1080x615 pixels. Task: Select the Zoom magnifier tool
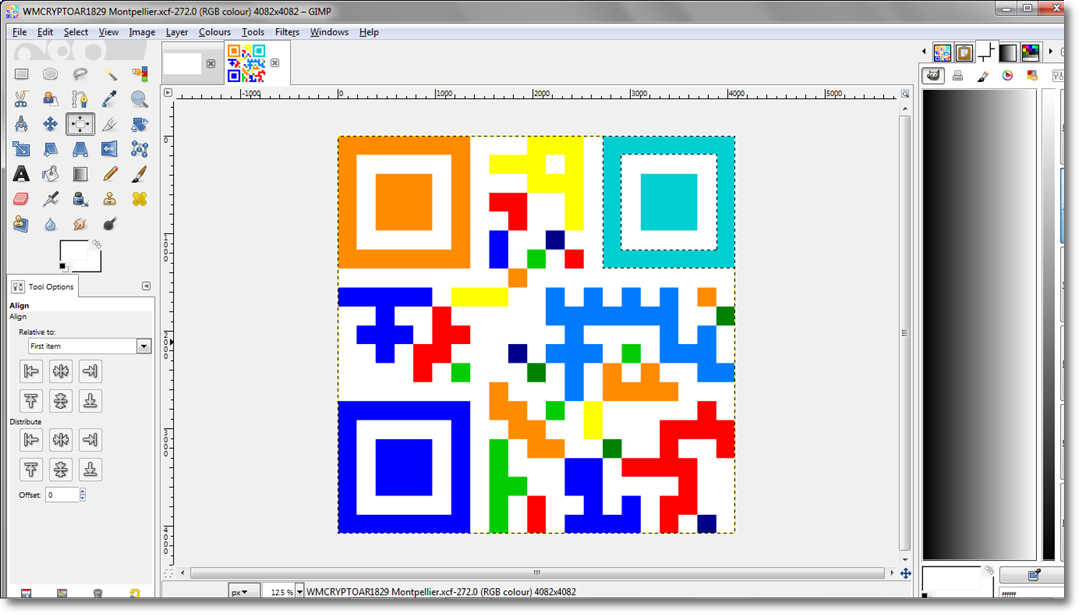[139, 99]
